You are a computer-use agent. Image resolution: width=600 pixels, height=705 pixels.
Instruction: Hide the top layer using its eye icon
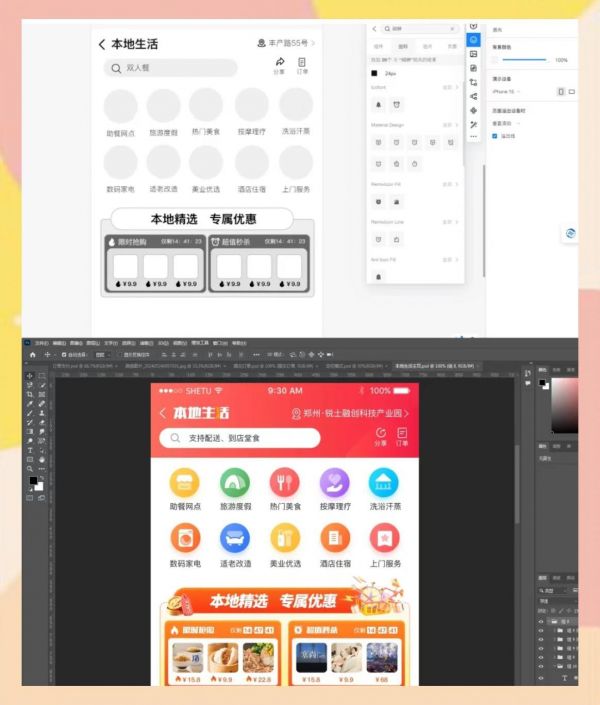(x=541, y=622)
